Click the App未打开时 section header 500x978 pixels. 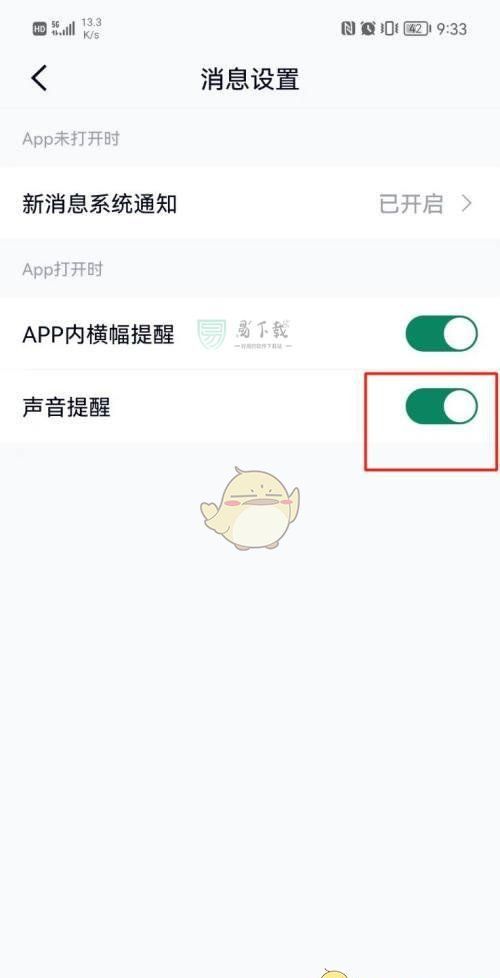tap(70, 138)
